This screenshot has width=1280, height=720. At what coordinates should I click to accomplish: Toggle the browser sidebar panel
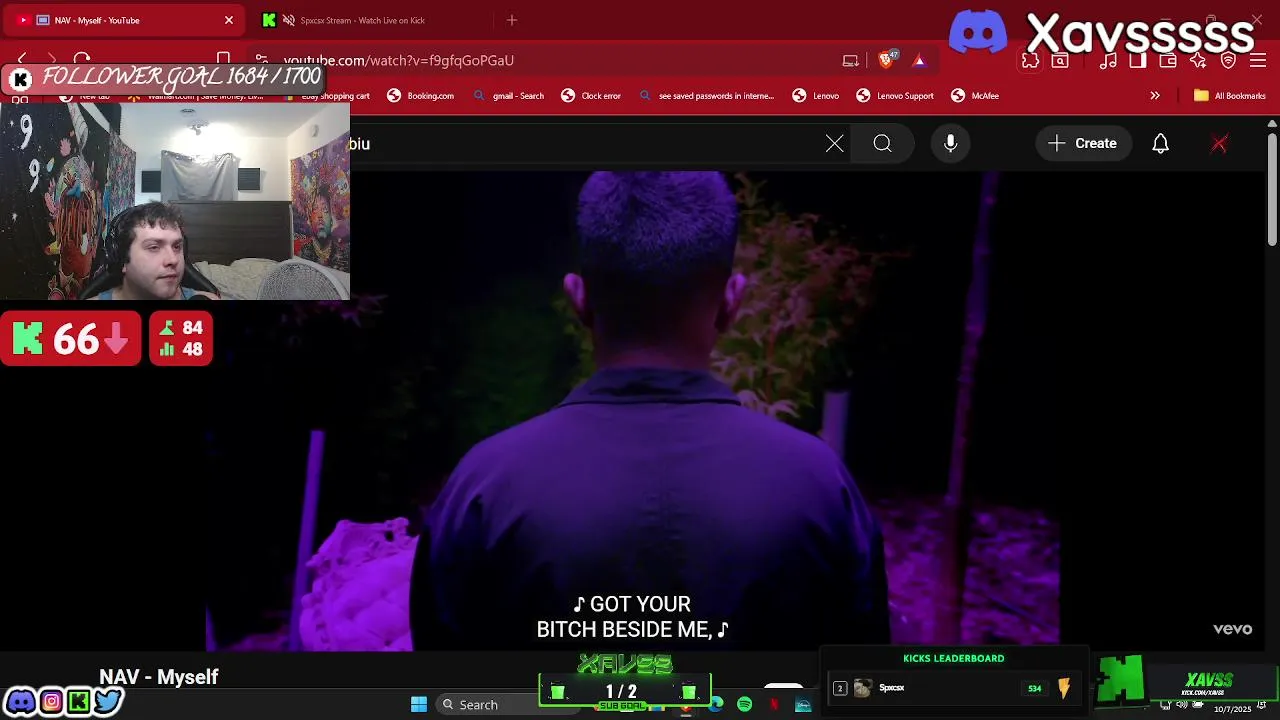[x=1138, y=60]
